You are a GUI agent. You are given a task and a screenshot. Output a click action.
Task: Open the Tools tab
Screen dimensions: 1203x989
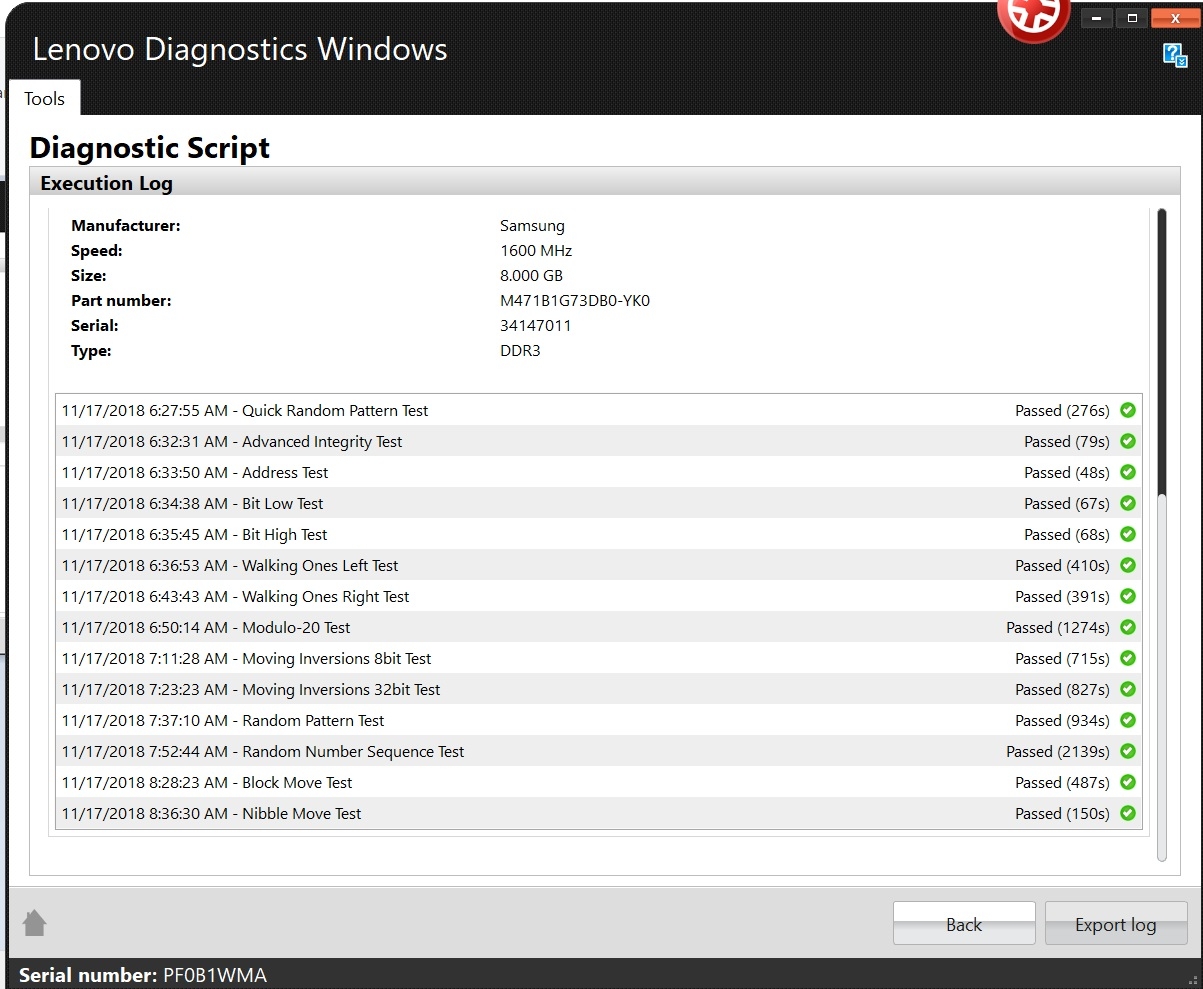coord(44,98)
